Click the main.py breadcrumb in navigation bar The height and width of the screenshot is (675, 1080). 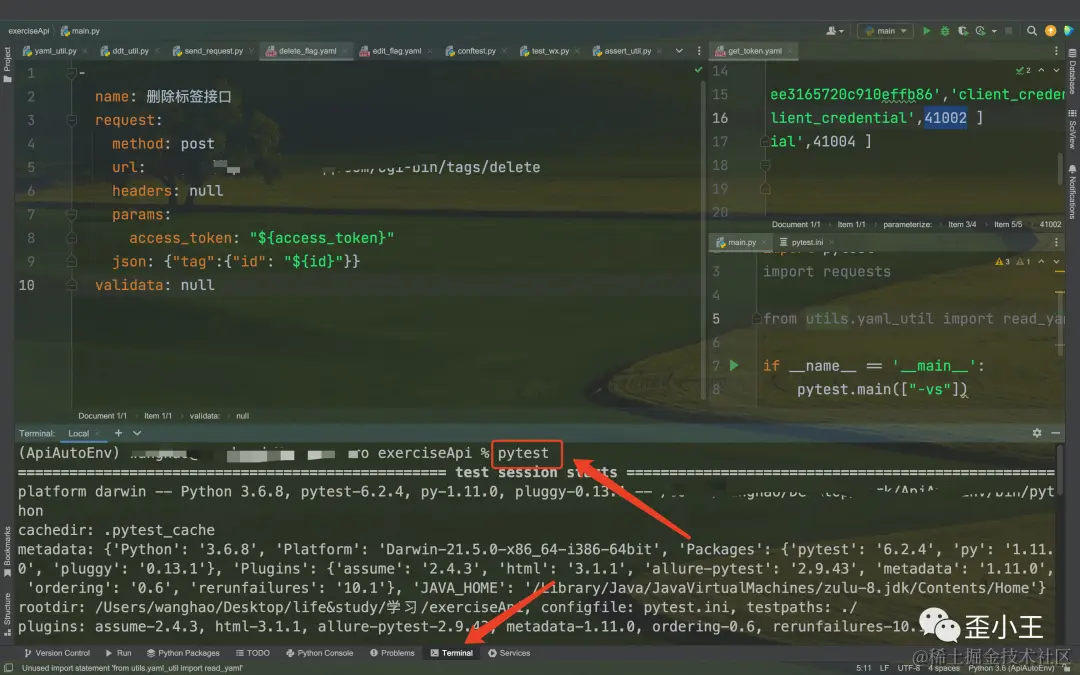(81, 31)
